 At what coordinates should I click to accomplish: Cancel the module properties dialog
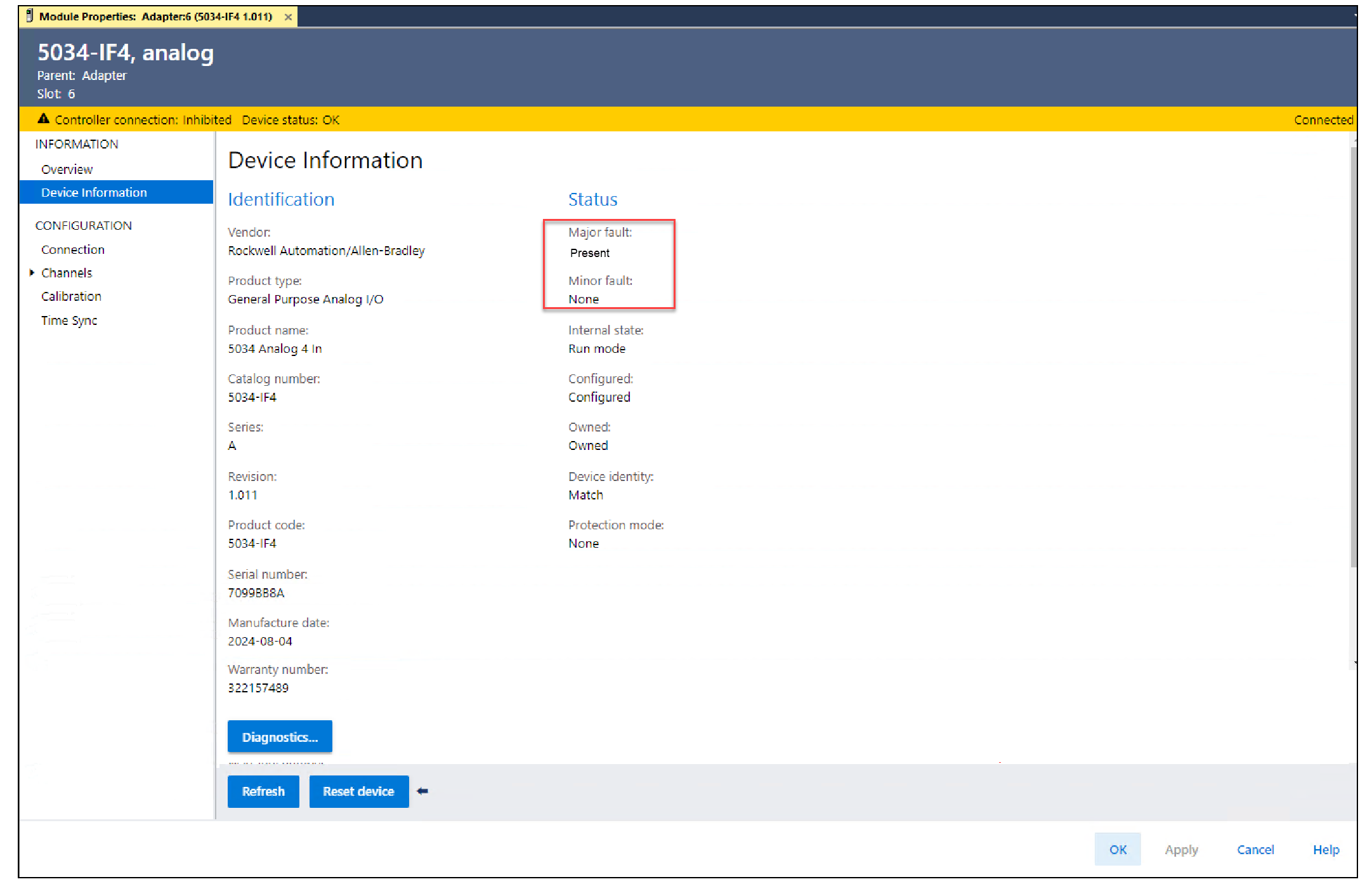1255,849
